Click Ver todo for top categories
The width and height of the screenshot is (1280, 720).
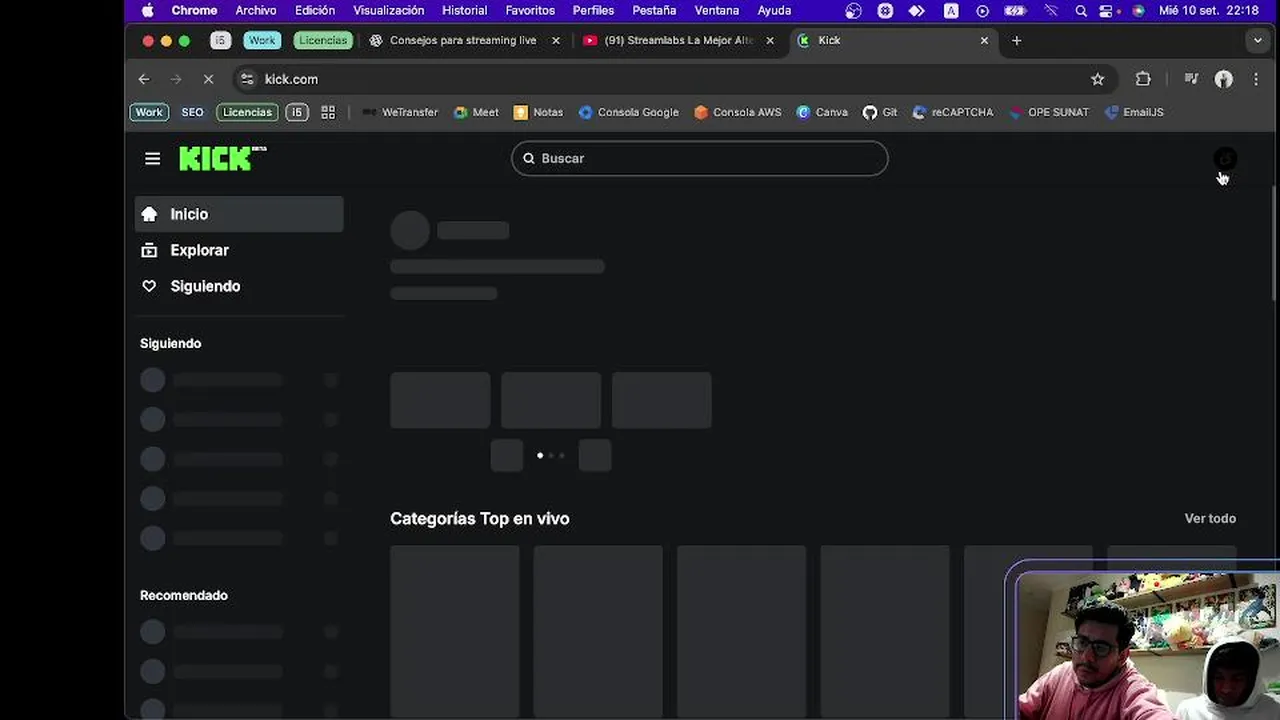click(x=1210, y=518)
